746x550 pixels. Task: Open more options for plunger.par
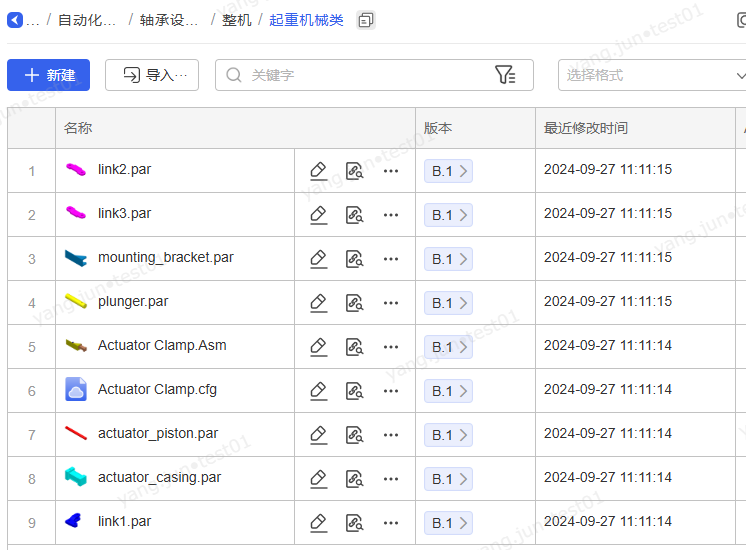pos(391,303)
